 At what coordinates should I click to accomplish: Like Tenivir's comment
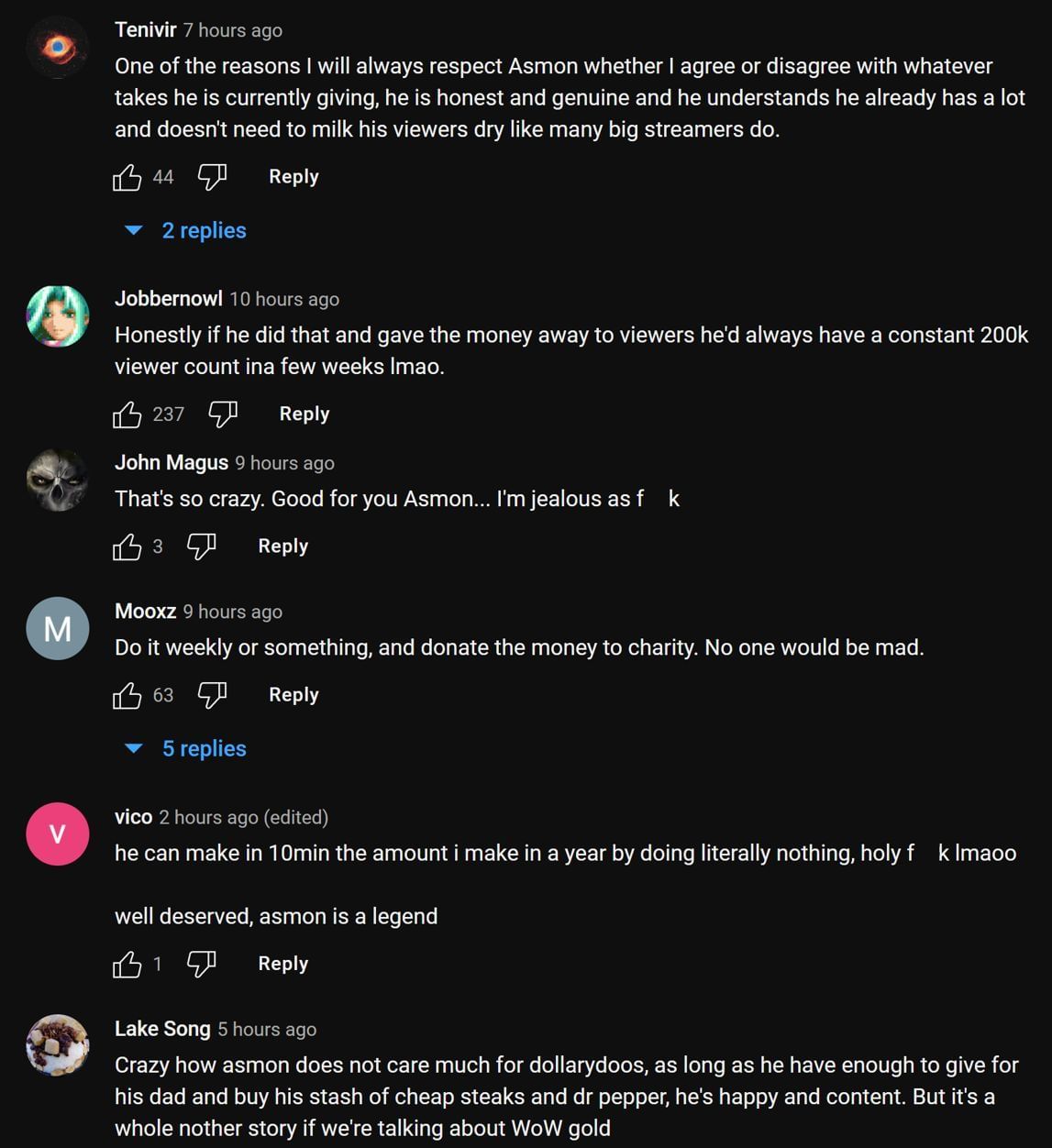tap(127, 177)
